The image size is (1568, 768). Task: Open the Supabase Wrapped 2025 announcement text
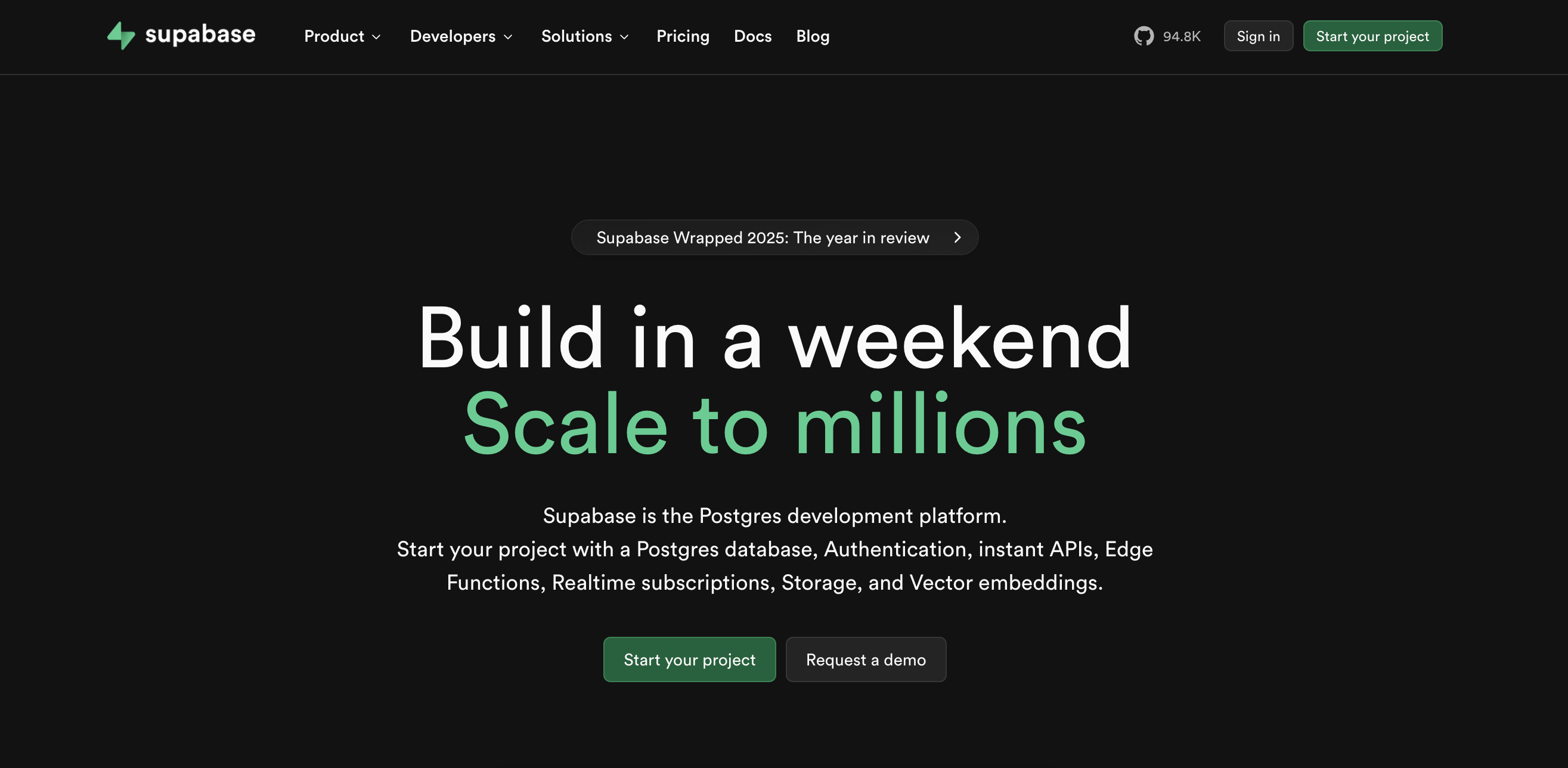(x=762, y=237)
